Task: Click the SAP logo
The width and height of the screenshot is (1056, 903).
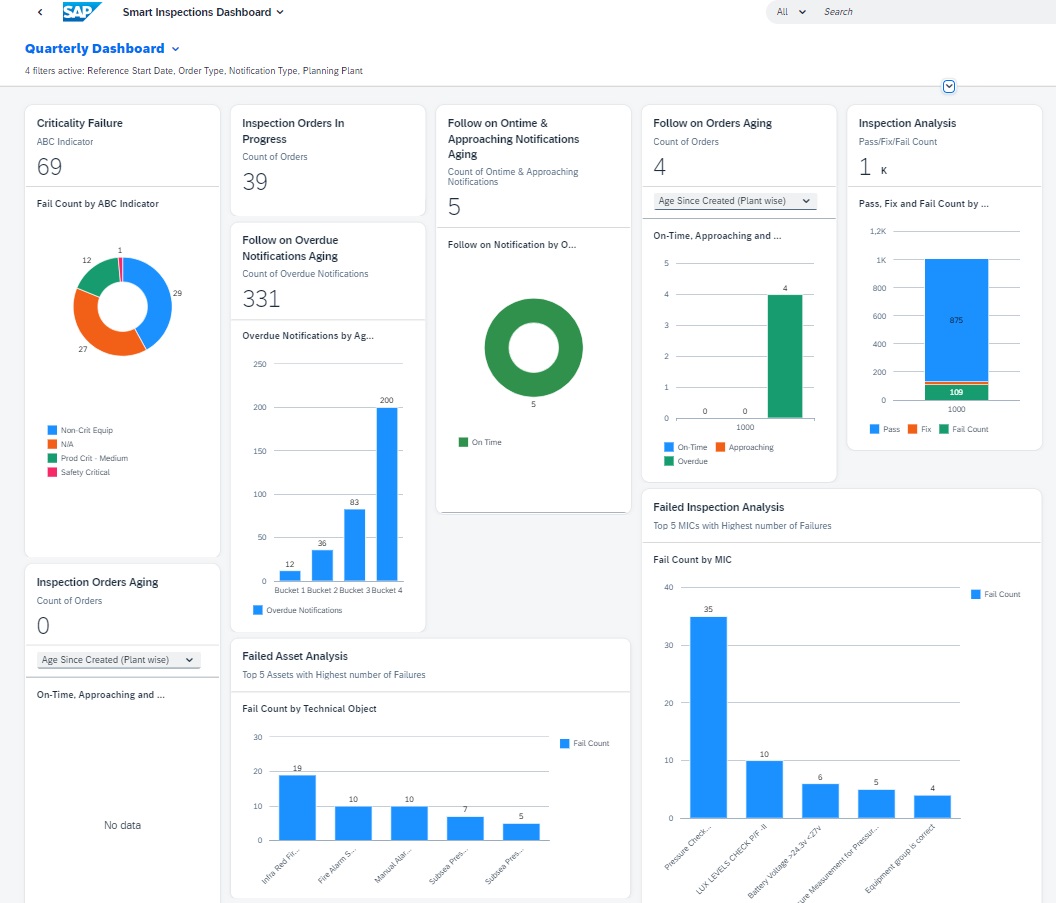Action: [x=81, y=11]
